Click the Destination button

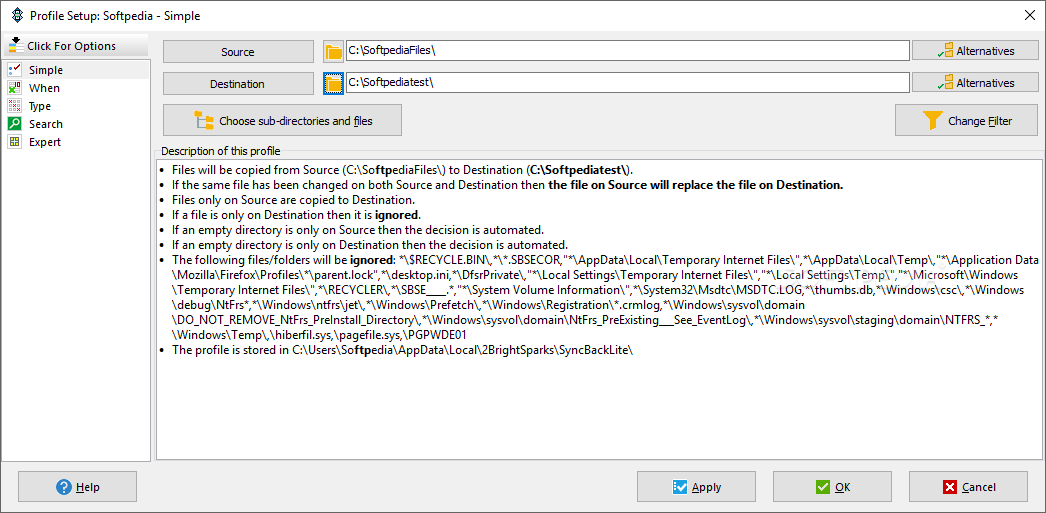tap(238, 83)
